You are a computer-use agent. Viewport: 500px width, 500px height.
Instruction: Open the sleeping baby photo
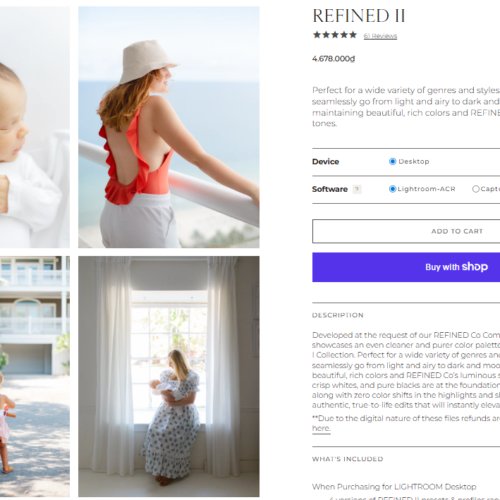35,127
